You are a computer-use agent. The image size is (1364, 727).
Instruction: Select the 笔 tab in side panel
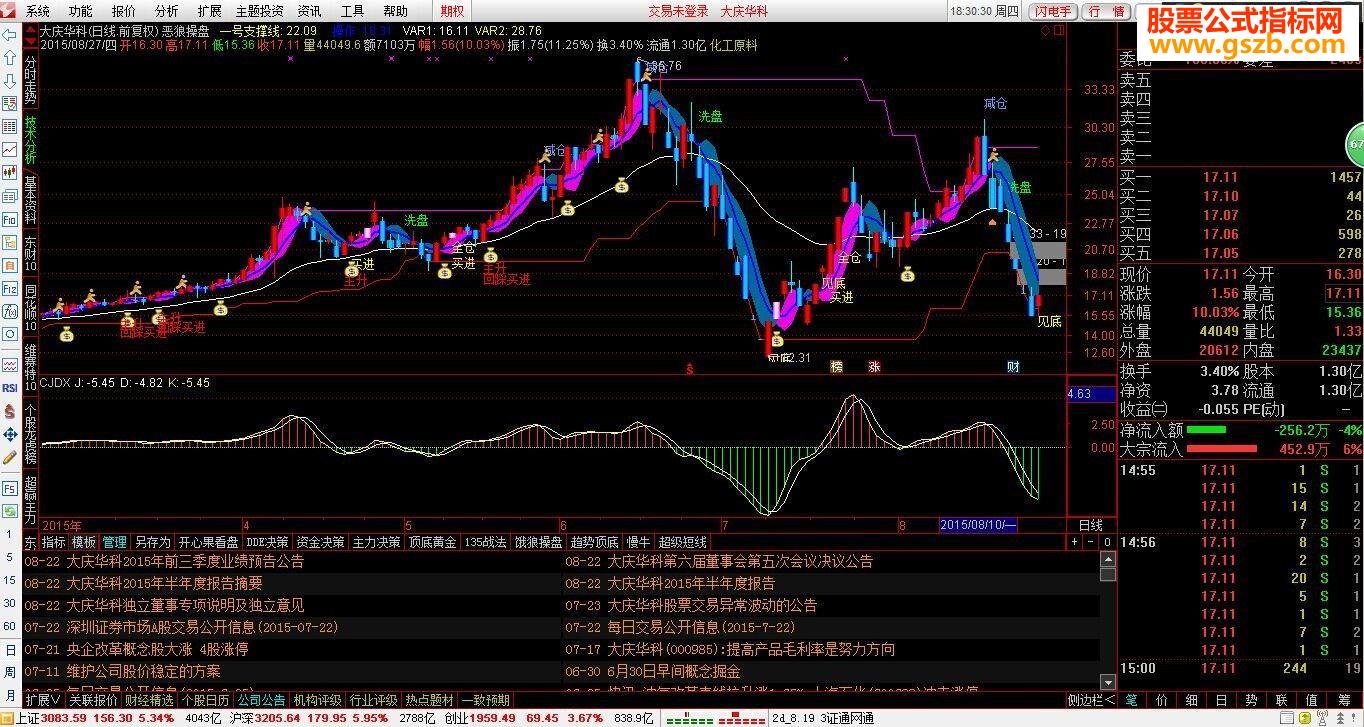tap(1131, 700)
